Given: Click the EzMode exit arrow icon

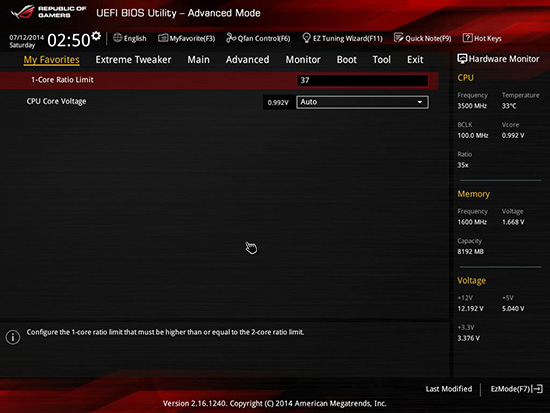Looking at the screenshot, I should coord(538,389).
